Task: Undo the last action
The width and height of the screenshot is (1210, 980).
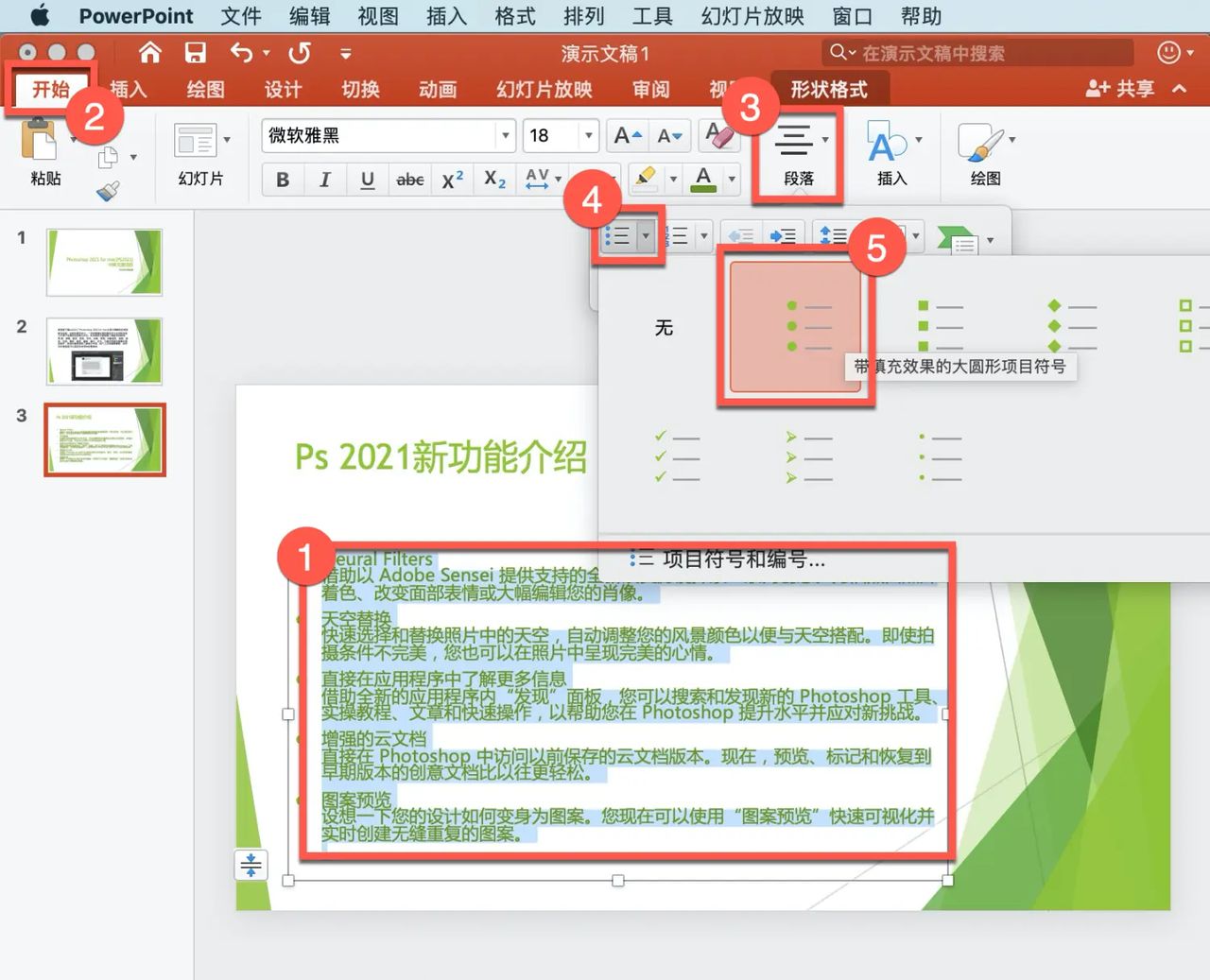Action: pos(242,53)
